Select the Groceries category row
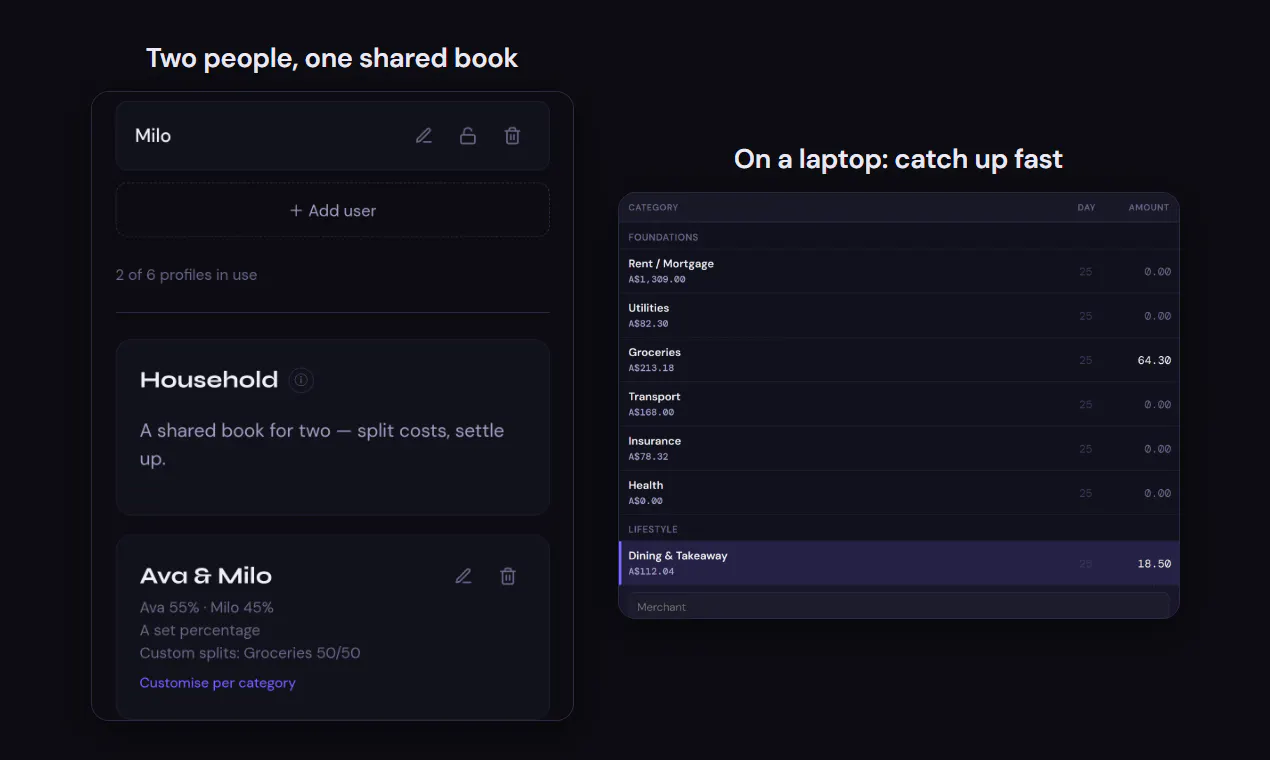This screenshot has width=1270, height=760. pos(899,360)
